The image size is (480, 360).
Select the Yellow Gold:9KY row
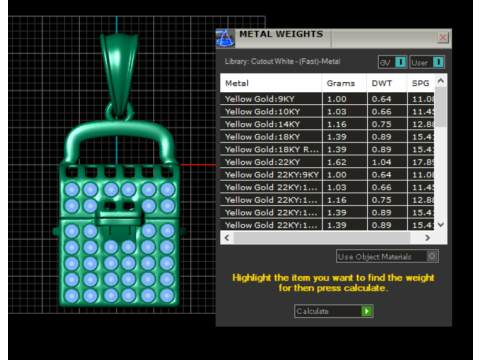tap(327, 99)
